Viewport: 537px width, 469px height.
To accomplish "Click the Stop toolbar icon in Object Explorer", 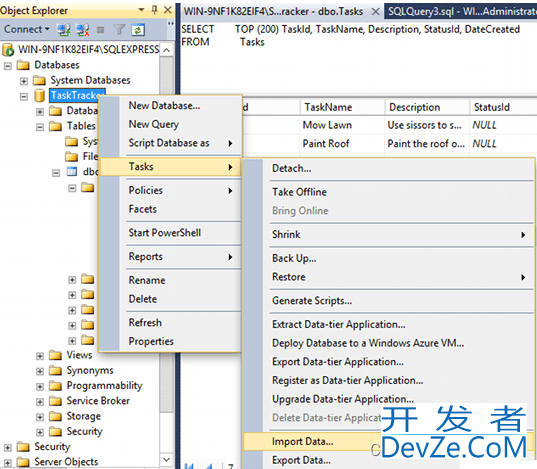I will pyautogui.click(x=100, y=30).
